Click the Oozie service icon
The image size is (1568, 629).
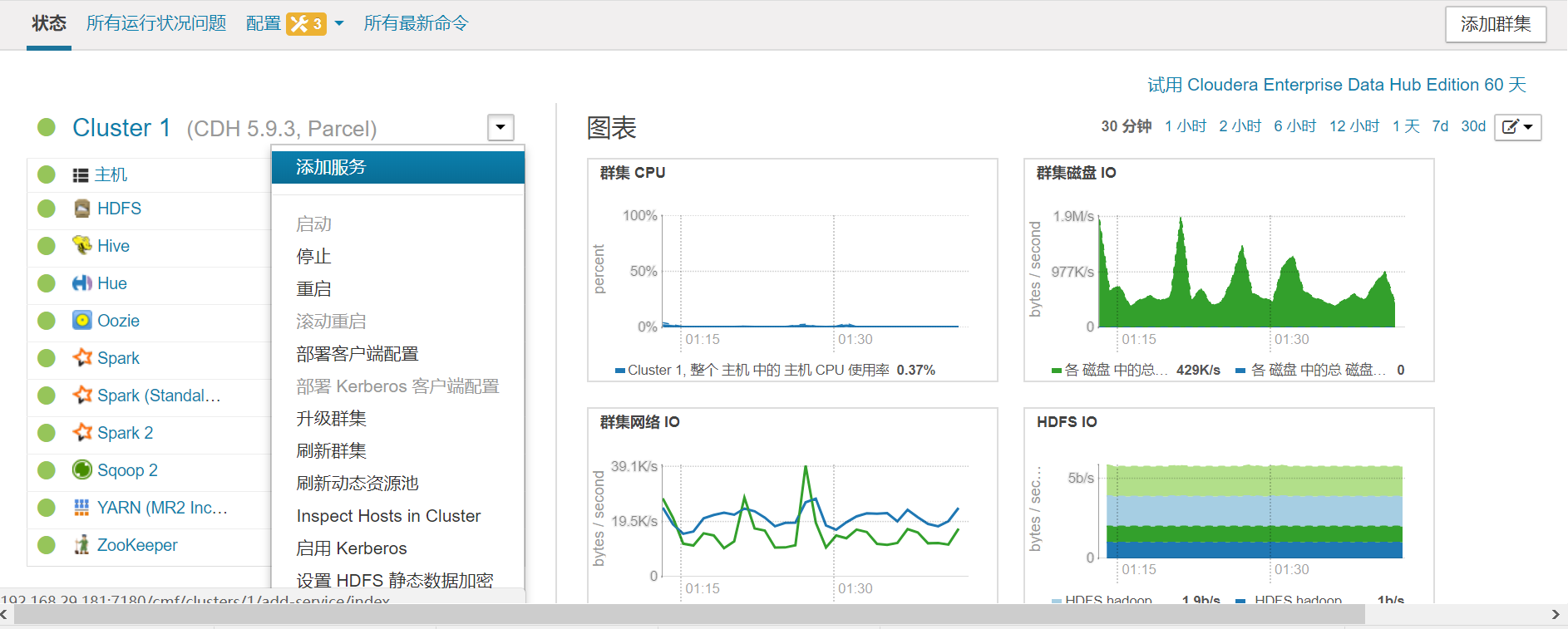tap(81, 321)
